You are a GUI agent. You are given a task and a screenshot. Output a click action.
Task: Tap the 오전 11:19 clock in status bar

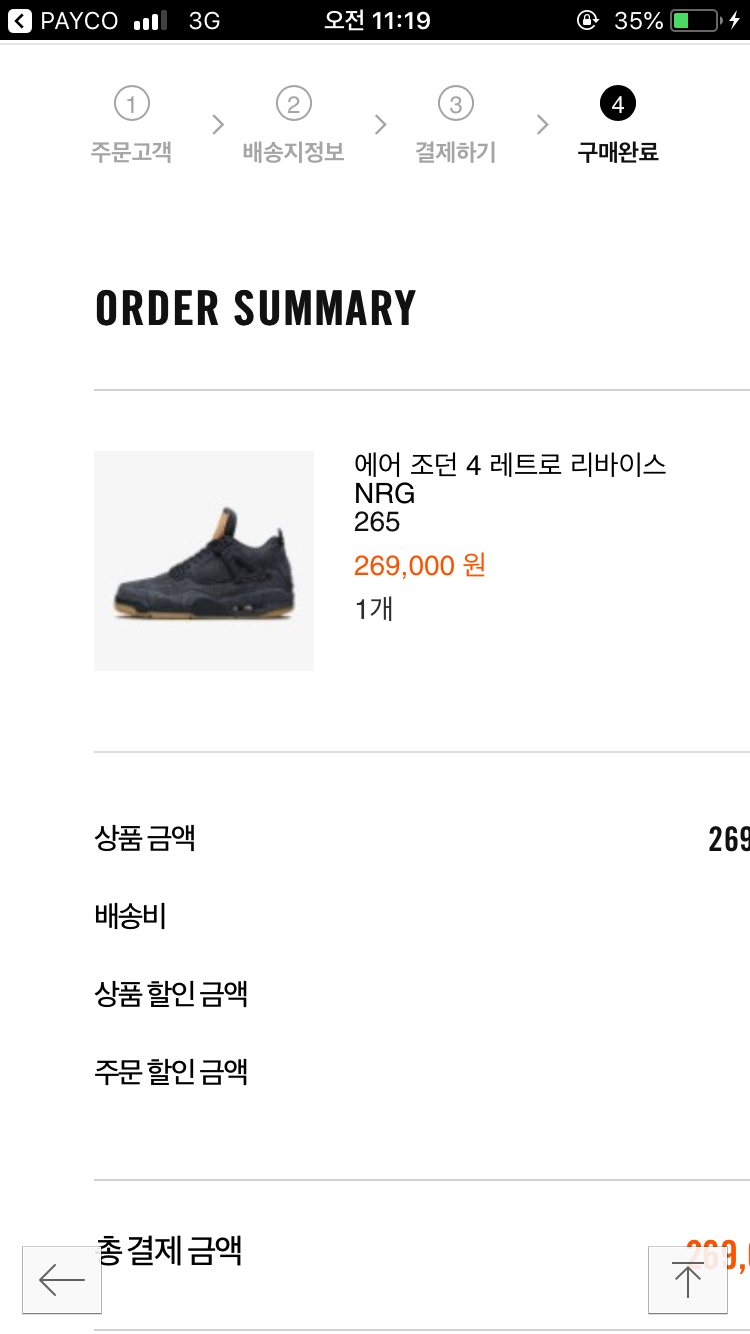[376, 20]
